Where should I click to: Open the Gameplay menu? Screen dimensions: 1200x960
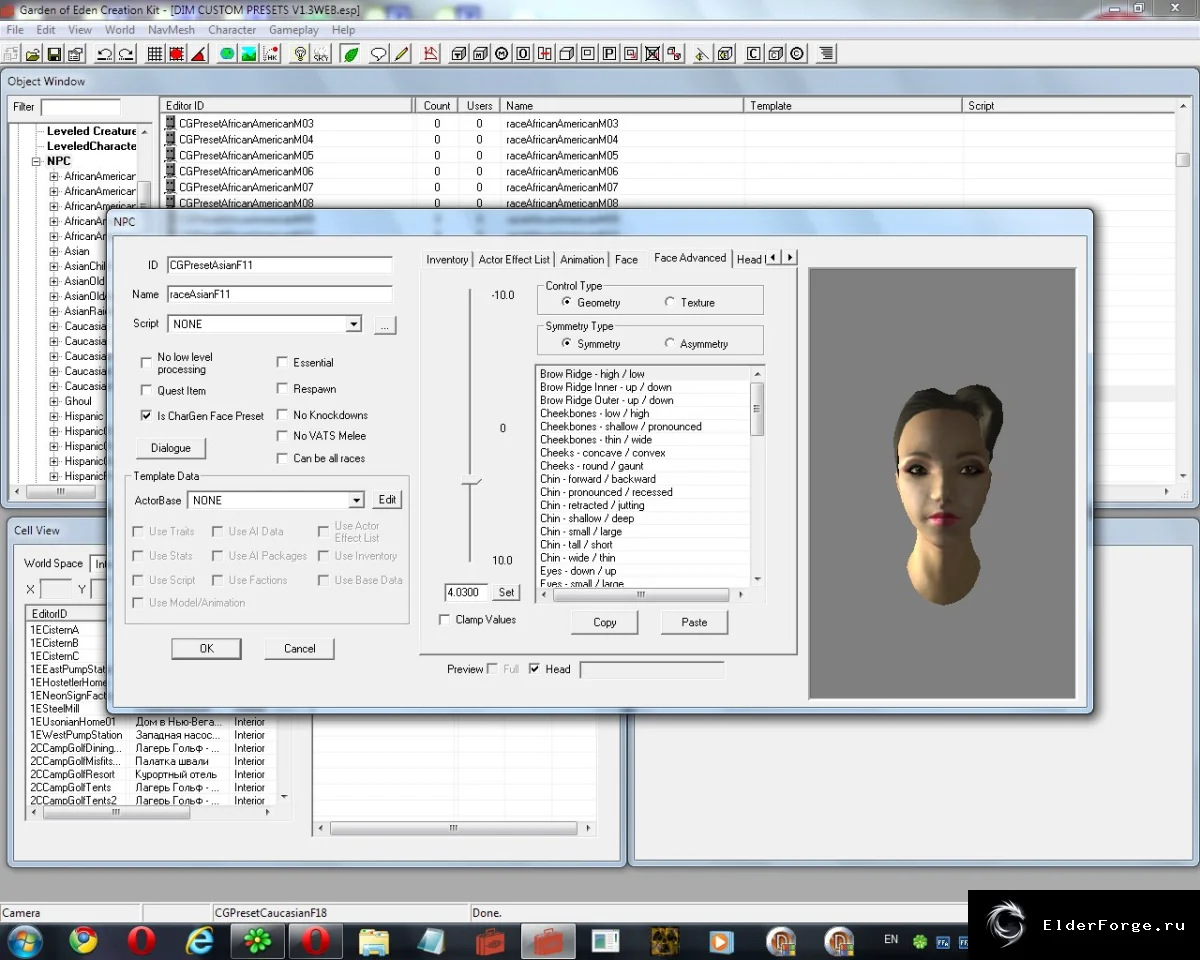(293, 30)
